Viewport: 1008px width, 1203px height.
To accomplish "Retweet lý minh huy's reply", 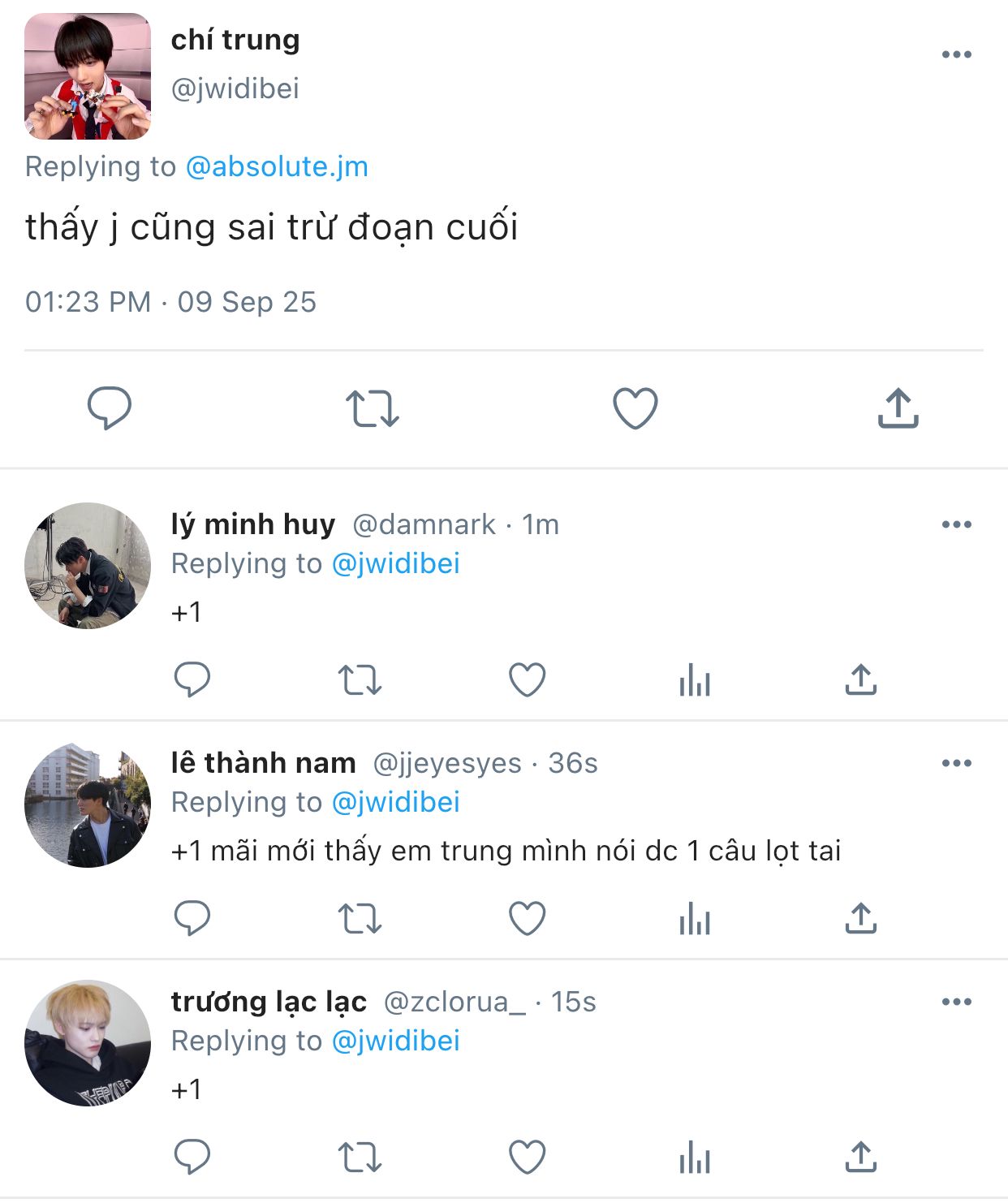I will pos(360,680).
